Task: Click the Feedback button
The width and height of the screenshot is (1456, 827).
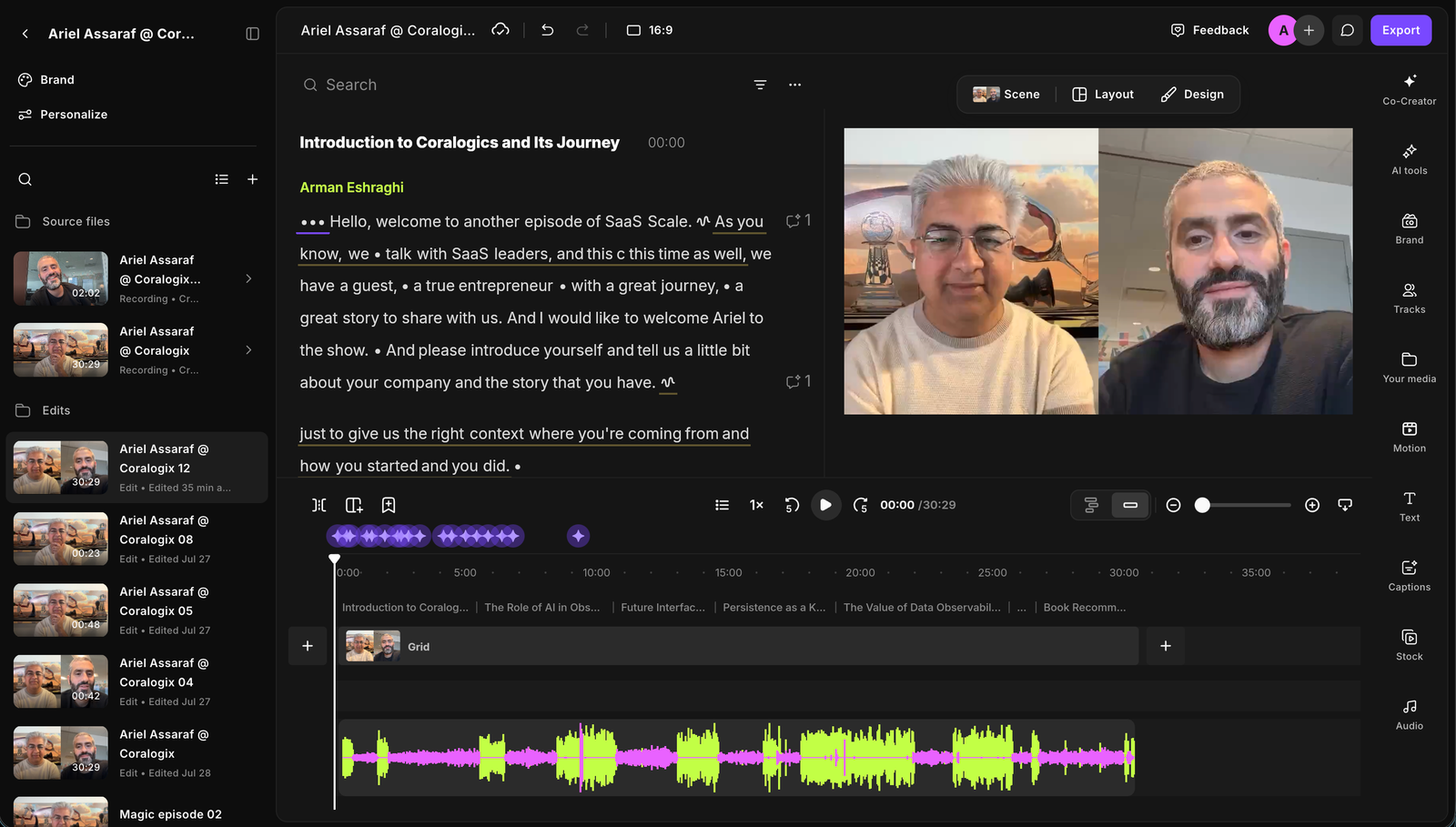Action: pyautogui.click(x=1209, y=30)
